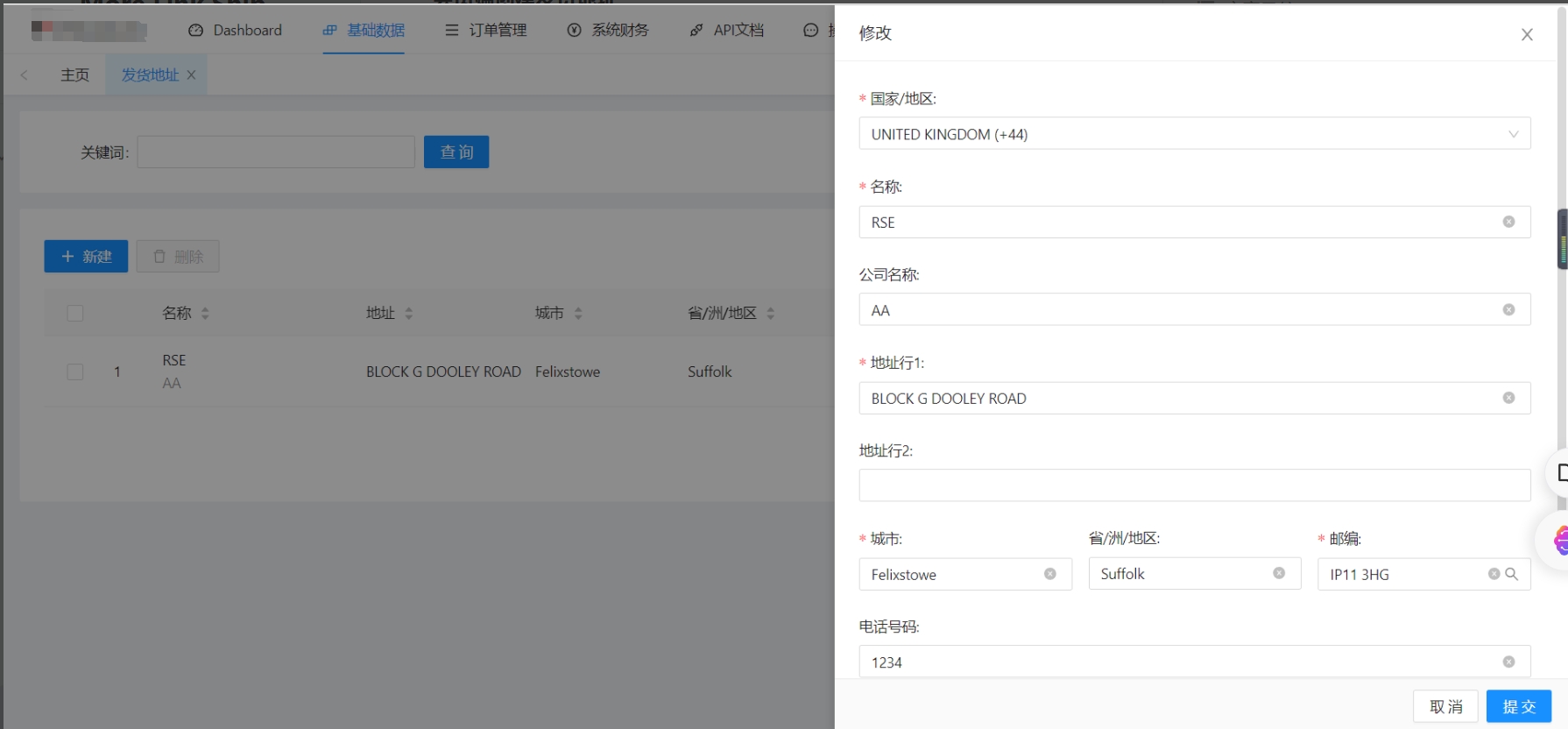Click the 查询 button

456,152
